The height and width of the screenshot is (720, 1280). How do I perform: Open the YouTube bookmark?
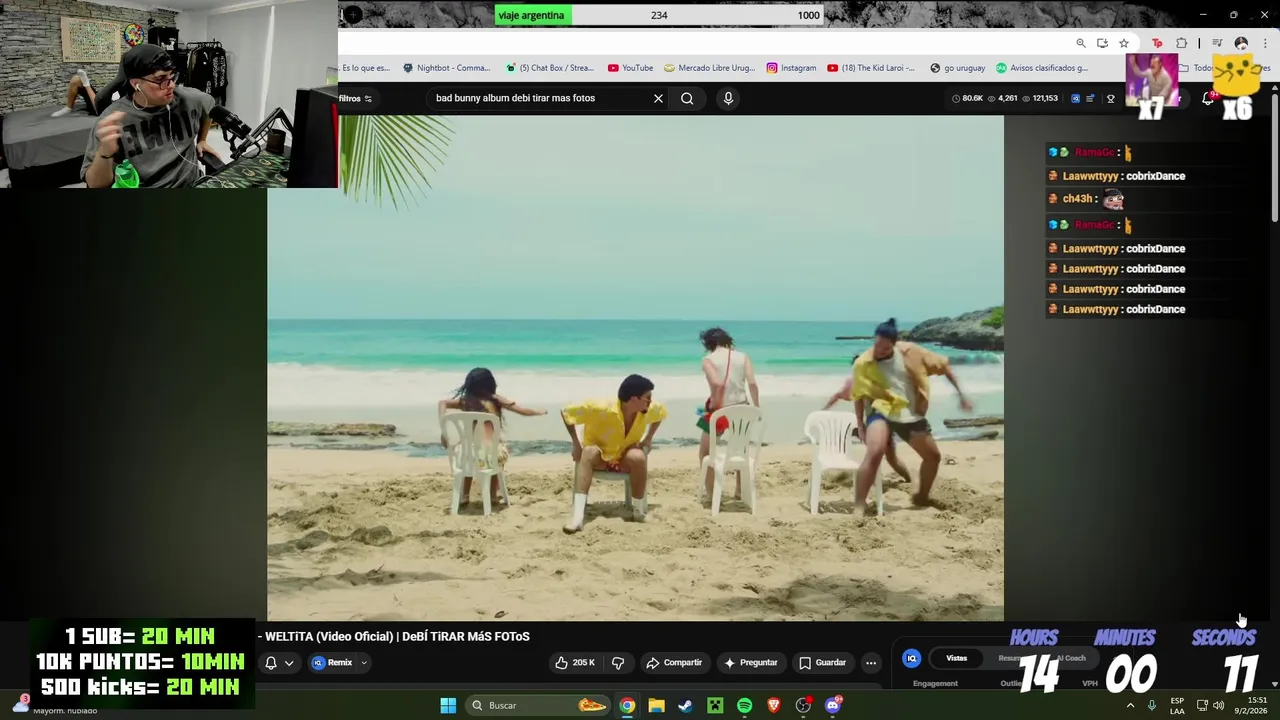pyautogui.click(x=630, y=68)
